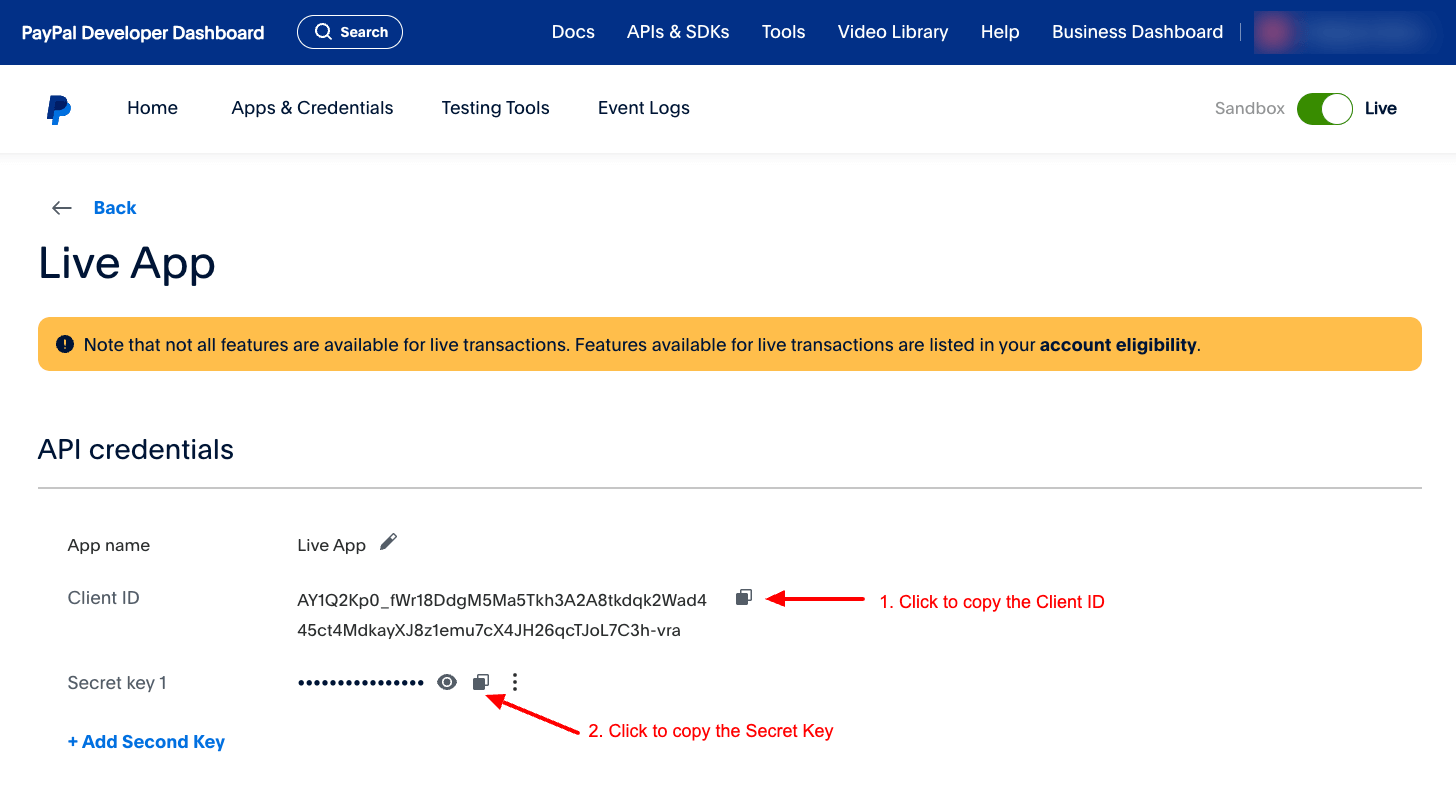The image size is (1456, 790).
Task: Click the masked secret key dots
Action: click(361, 683)
